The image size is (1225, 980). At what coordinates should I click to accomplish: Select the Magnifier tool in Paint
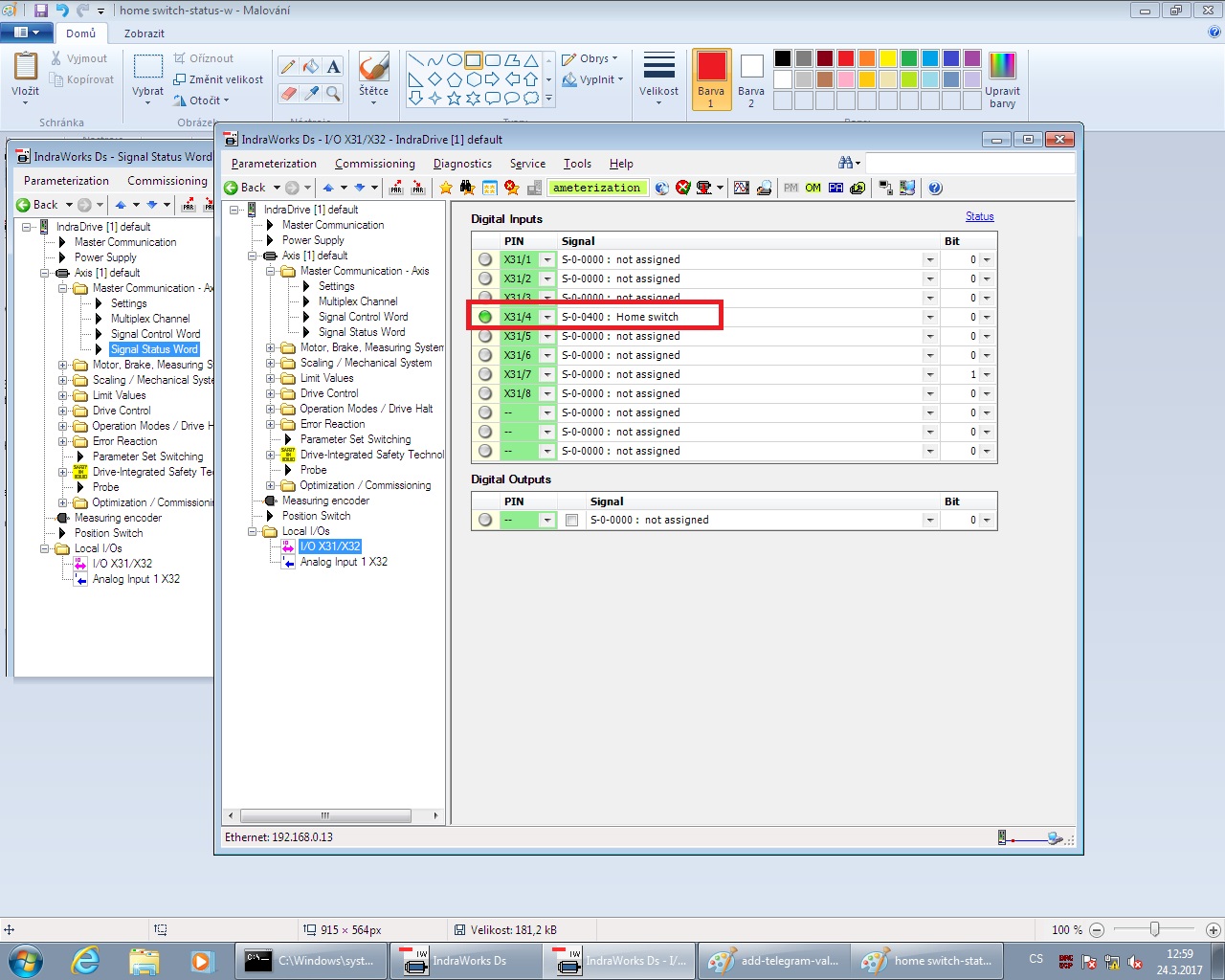(333, 93)
